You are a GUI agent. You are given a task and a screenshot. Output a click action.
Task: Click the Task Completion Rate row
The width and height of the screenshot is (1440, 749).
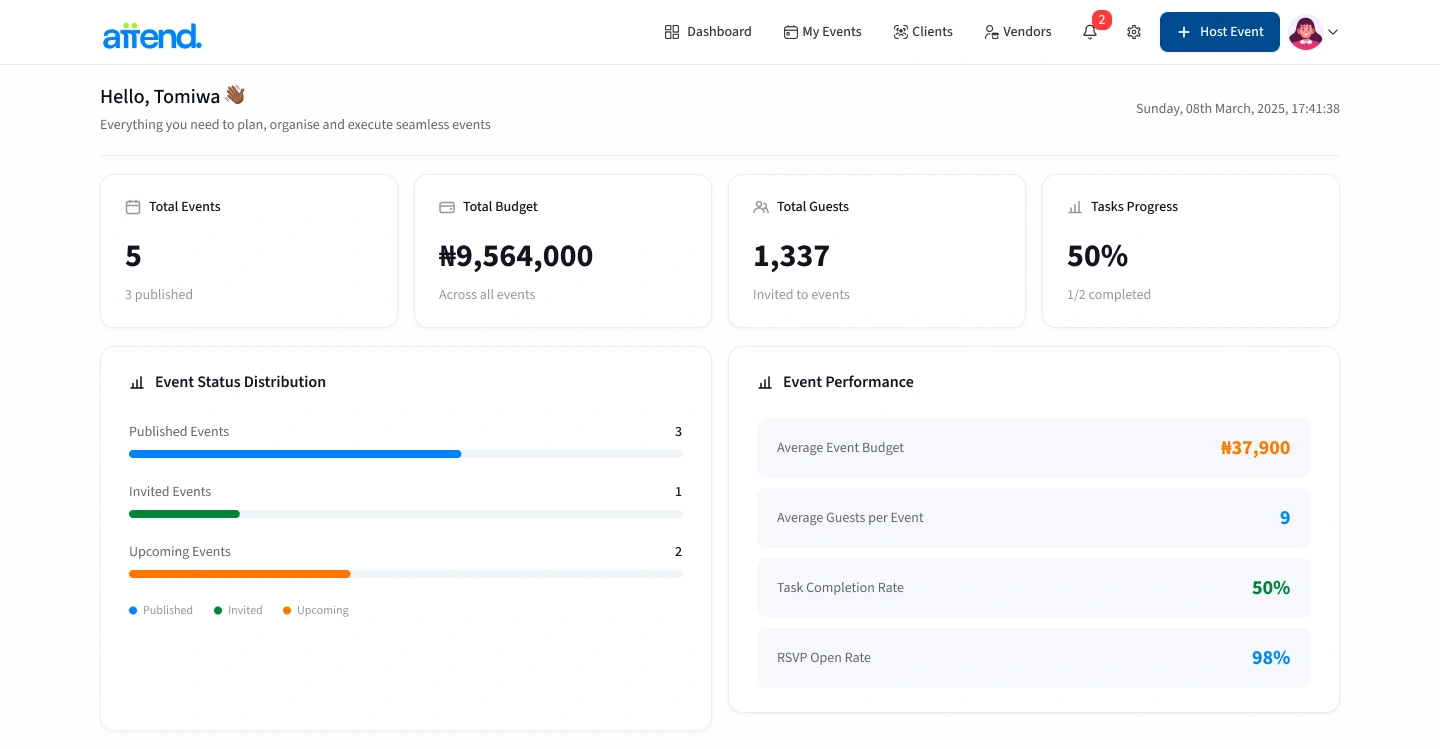(1034, 588)
